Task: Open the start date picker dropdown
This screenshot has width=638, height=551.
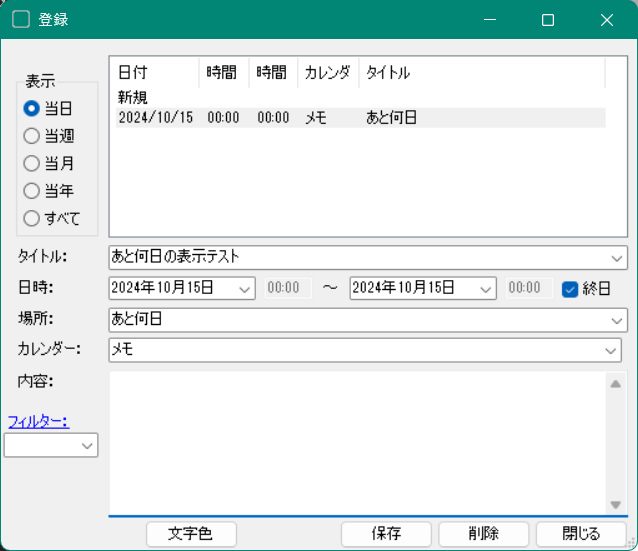Action: [245, 289]
